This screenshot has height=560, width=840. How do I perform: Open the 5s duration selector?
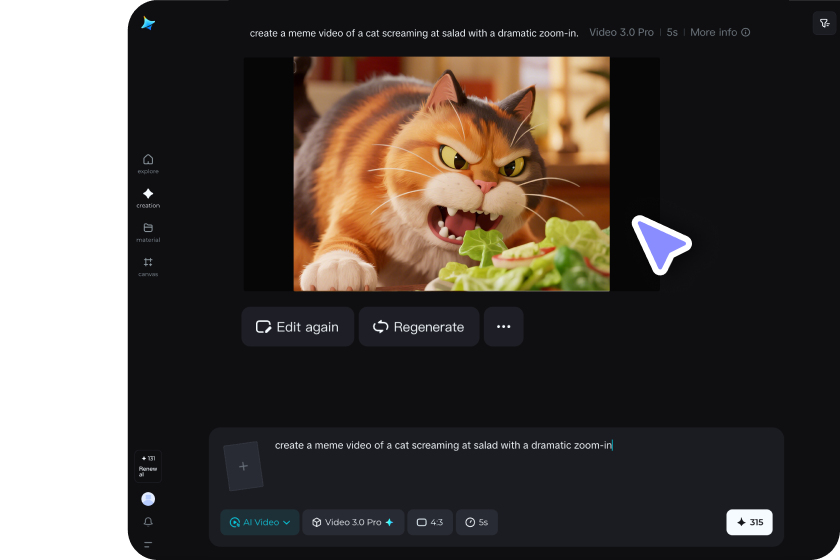pyautogui.click(x=477, y=522)
